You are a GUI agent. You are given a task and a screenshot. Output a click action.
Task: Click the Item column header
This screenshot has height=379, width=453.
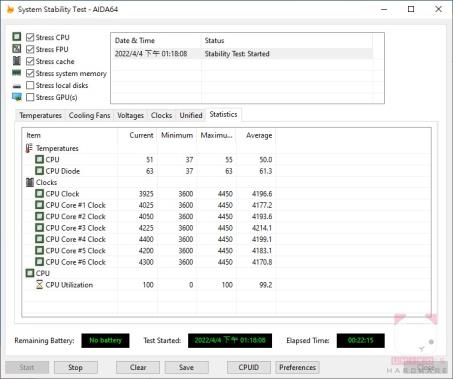click(70, 135)
